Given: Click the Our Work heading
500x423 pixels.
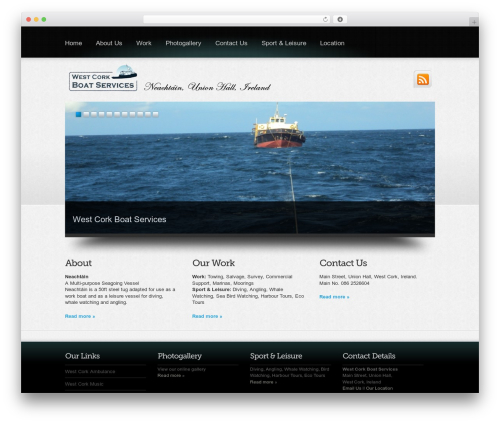Looking at the screenshot, I should pyautogui.click(x=214, y=263).
